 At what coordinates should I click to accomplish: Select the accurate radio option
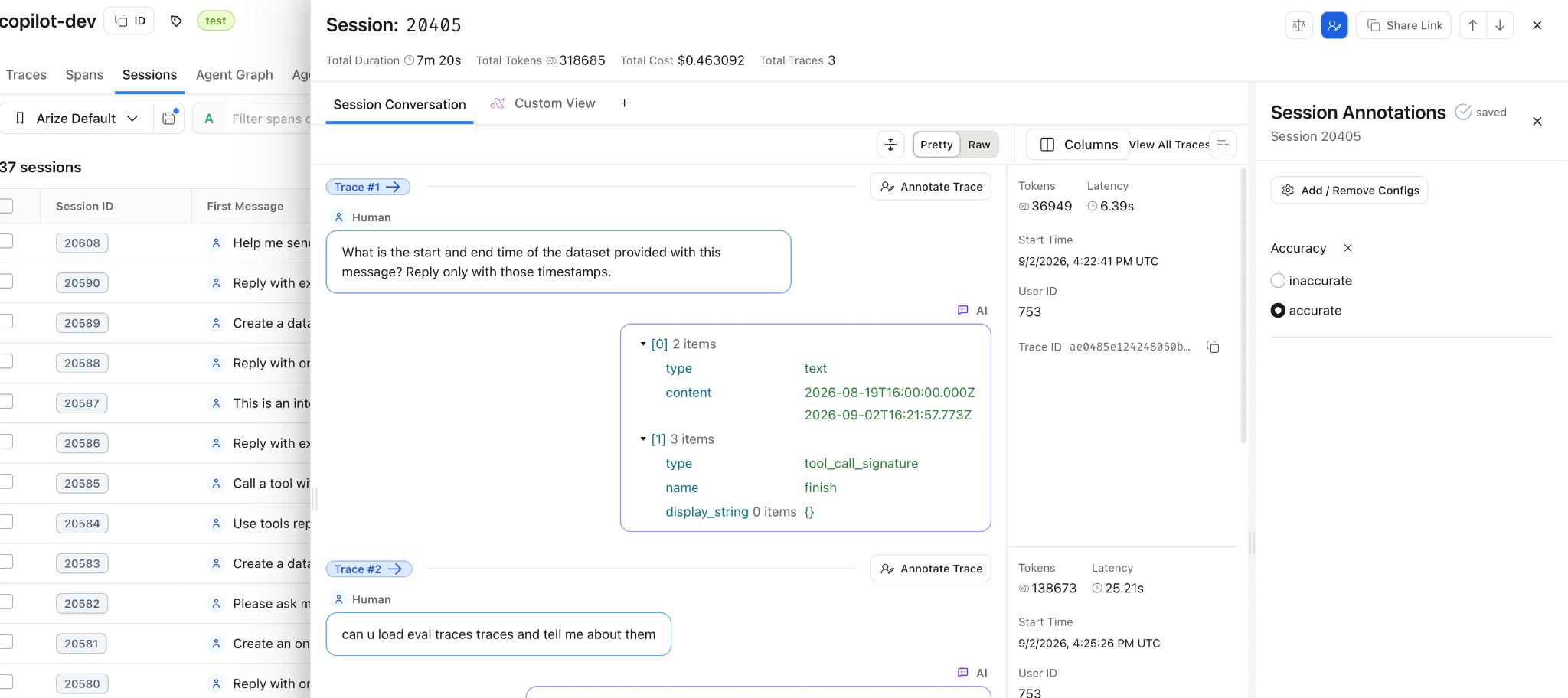point(1278,311)
